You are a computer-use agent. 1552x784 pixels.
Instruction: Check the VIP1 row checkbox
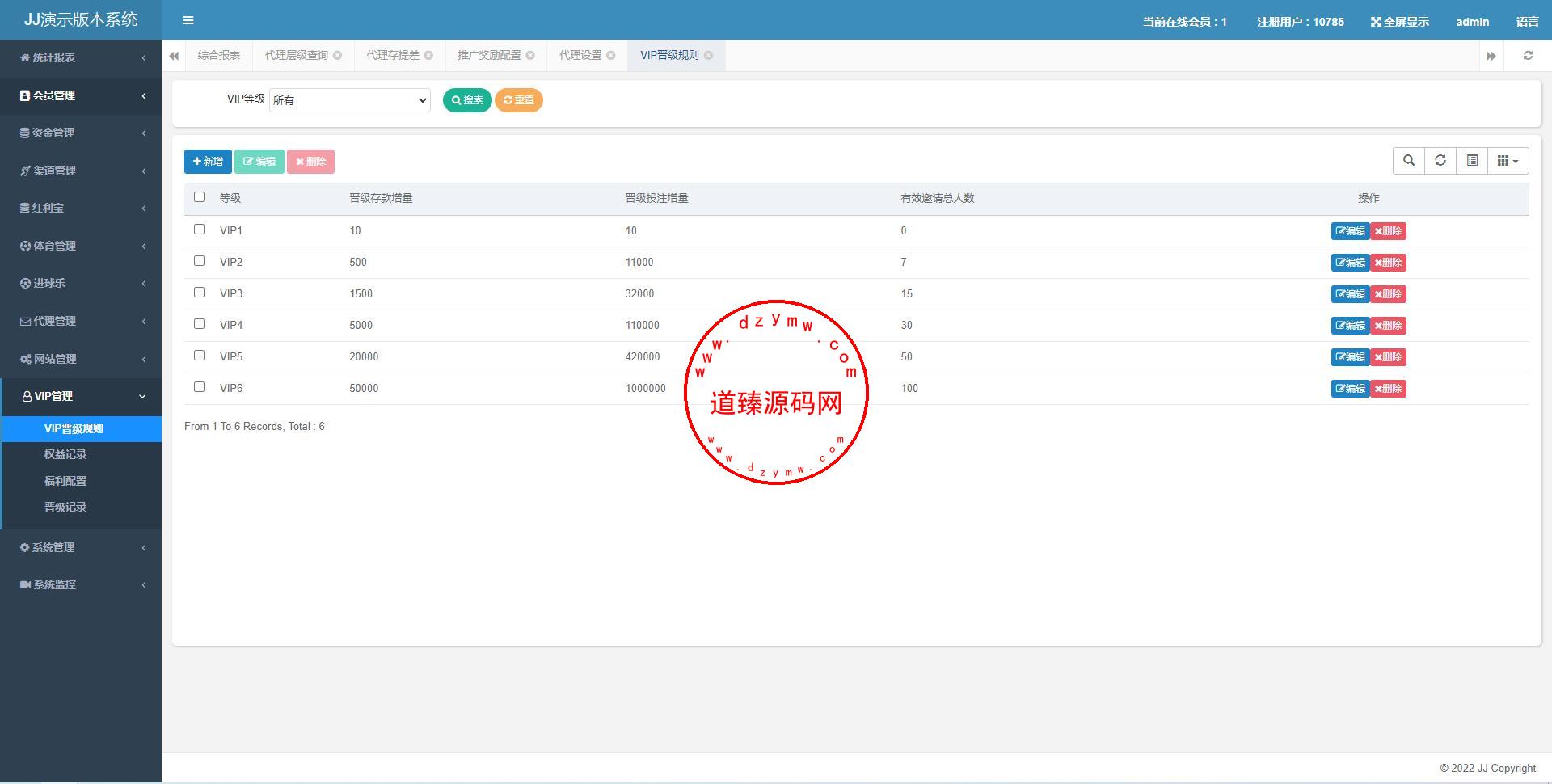point(200,230)
